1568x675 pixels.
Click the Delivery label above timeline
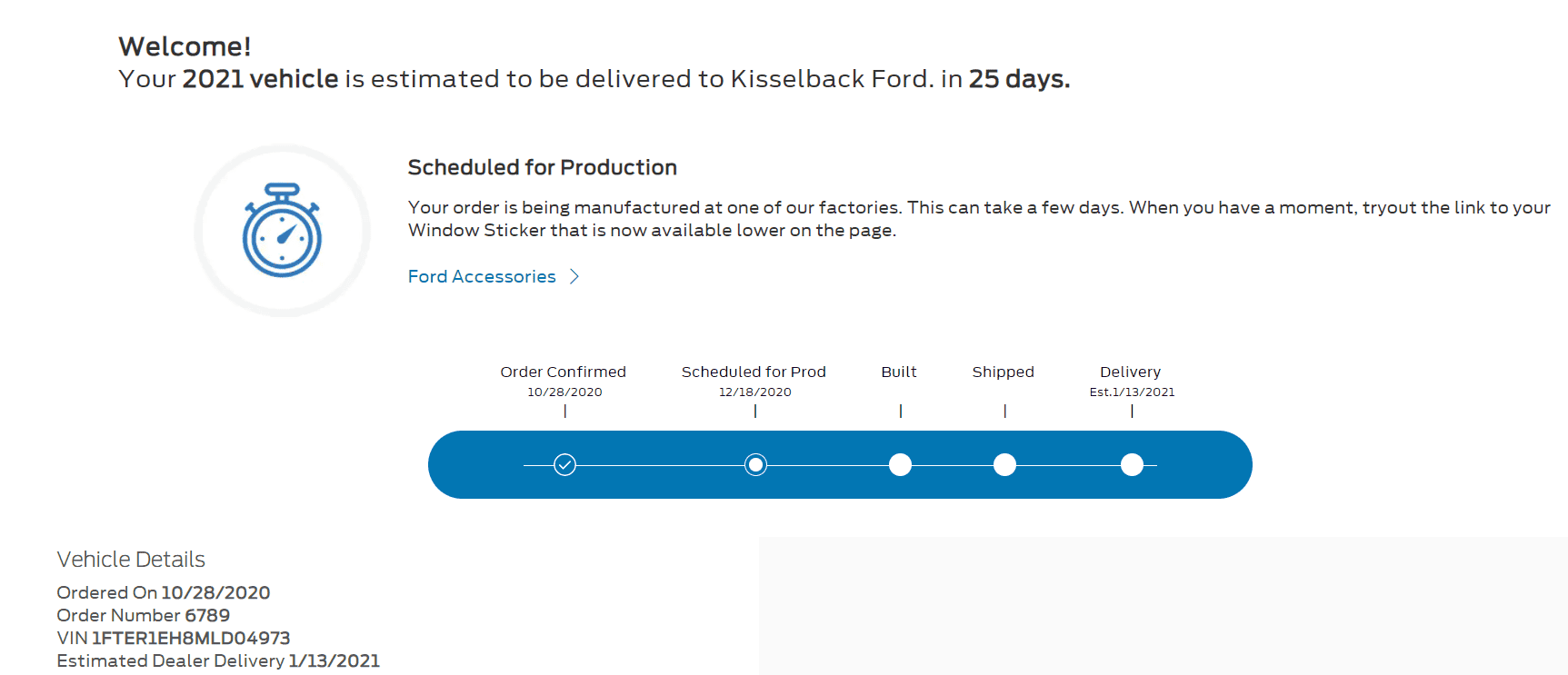[1131, 372]
